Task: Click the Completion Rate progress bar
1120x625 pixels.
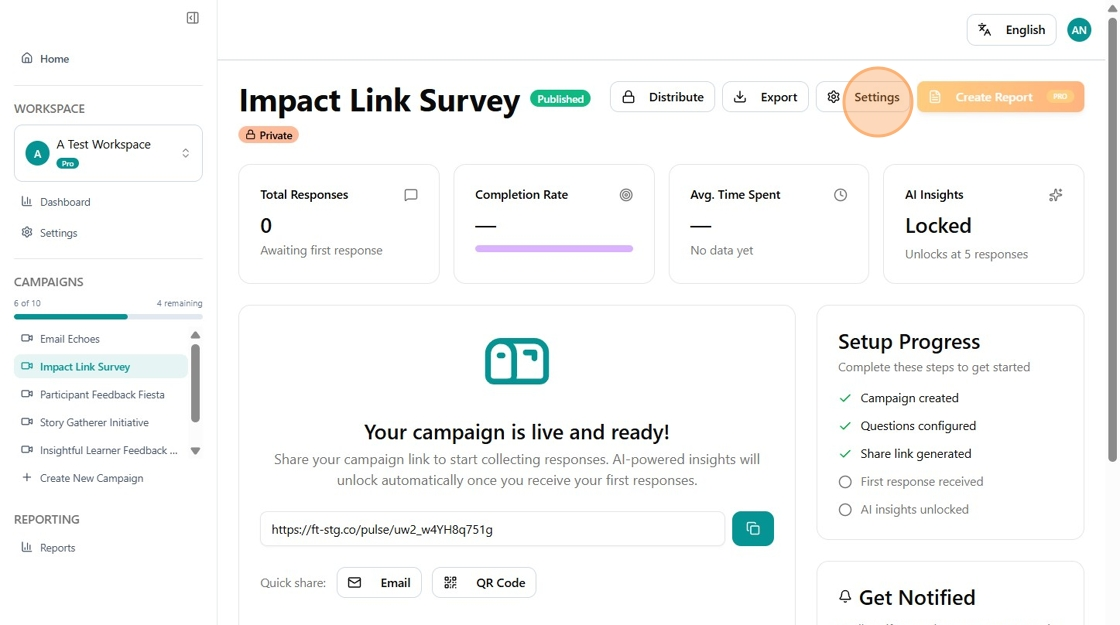Action: [554, 249]
